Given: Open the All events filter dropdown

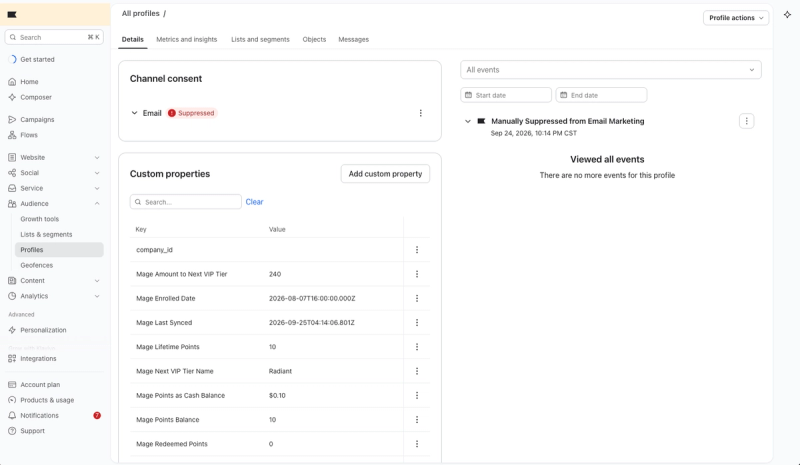Looking at the screenshot, I should click(x=611, y=70).
